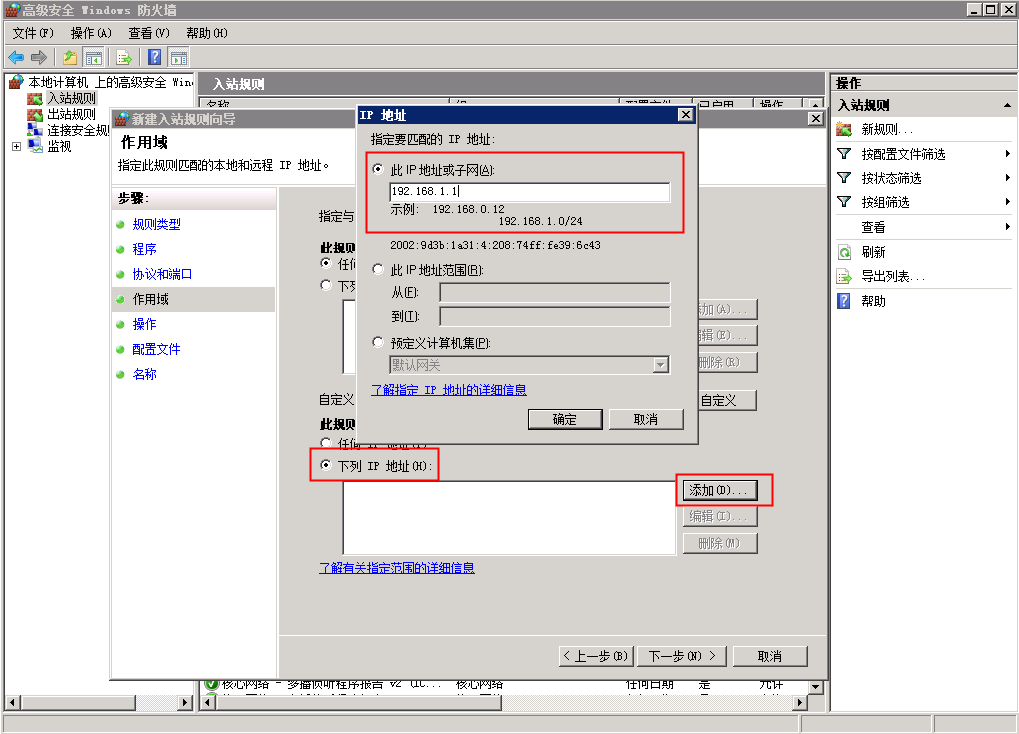1019x734 pixels.
Task: Select the 此 IP 地址范围 radio button
Action: [378, 269]
